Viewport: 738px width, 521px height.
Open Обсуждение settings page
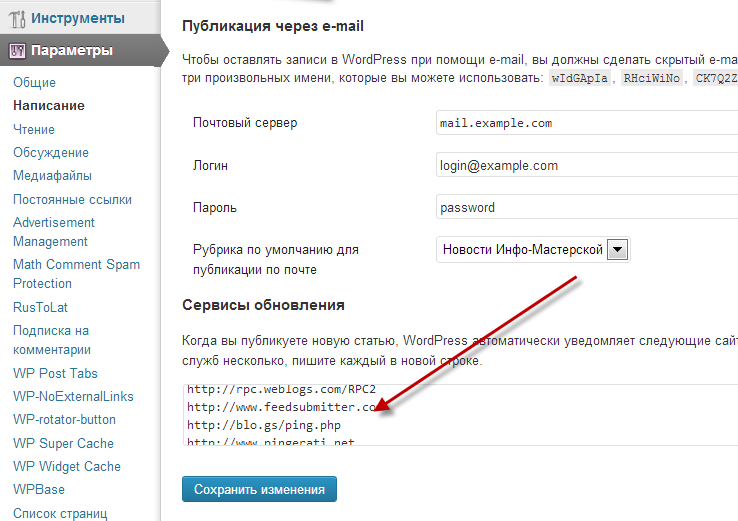tap(51, 152)
